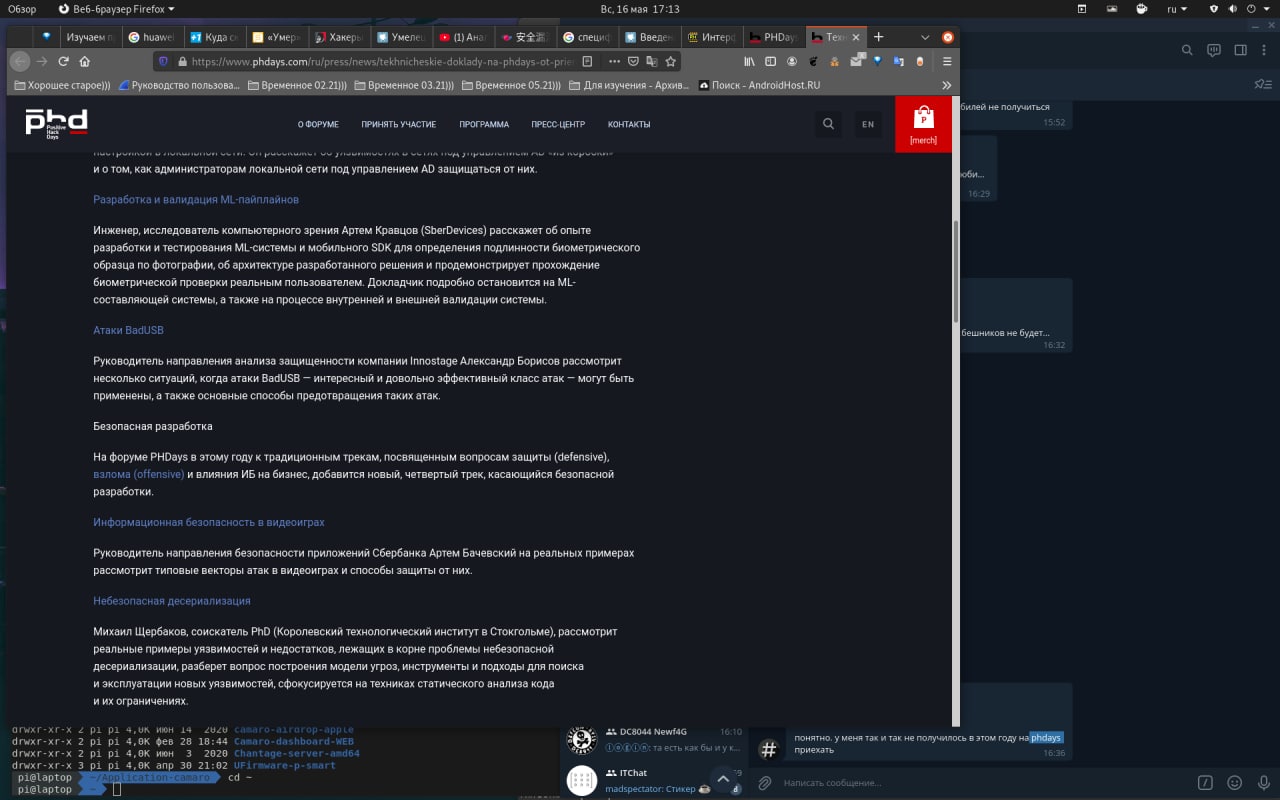The height and width of the screenshot is (800, 1280).
Task: Open ПРИНЯТЬ УЧАСТИЕ menu item
Action: [398, 124]
